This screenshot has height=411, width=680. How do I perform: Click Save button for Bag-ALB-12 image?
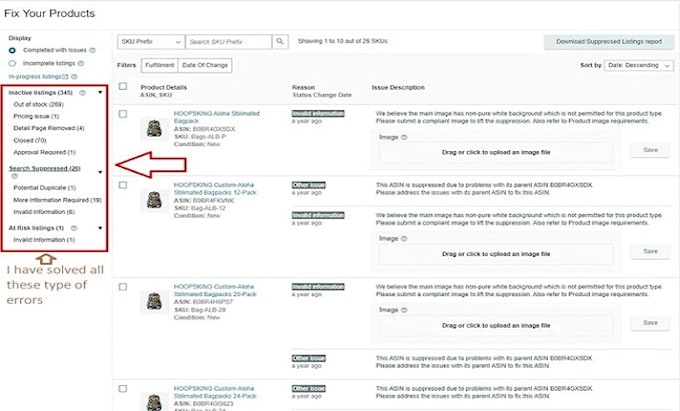650,251
